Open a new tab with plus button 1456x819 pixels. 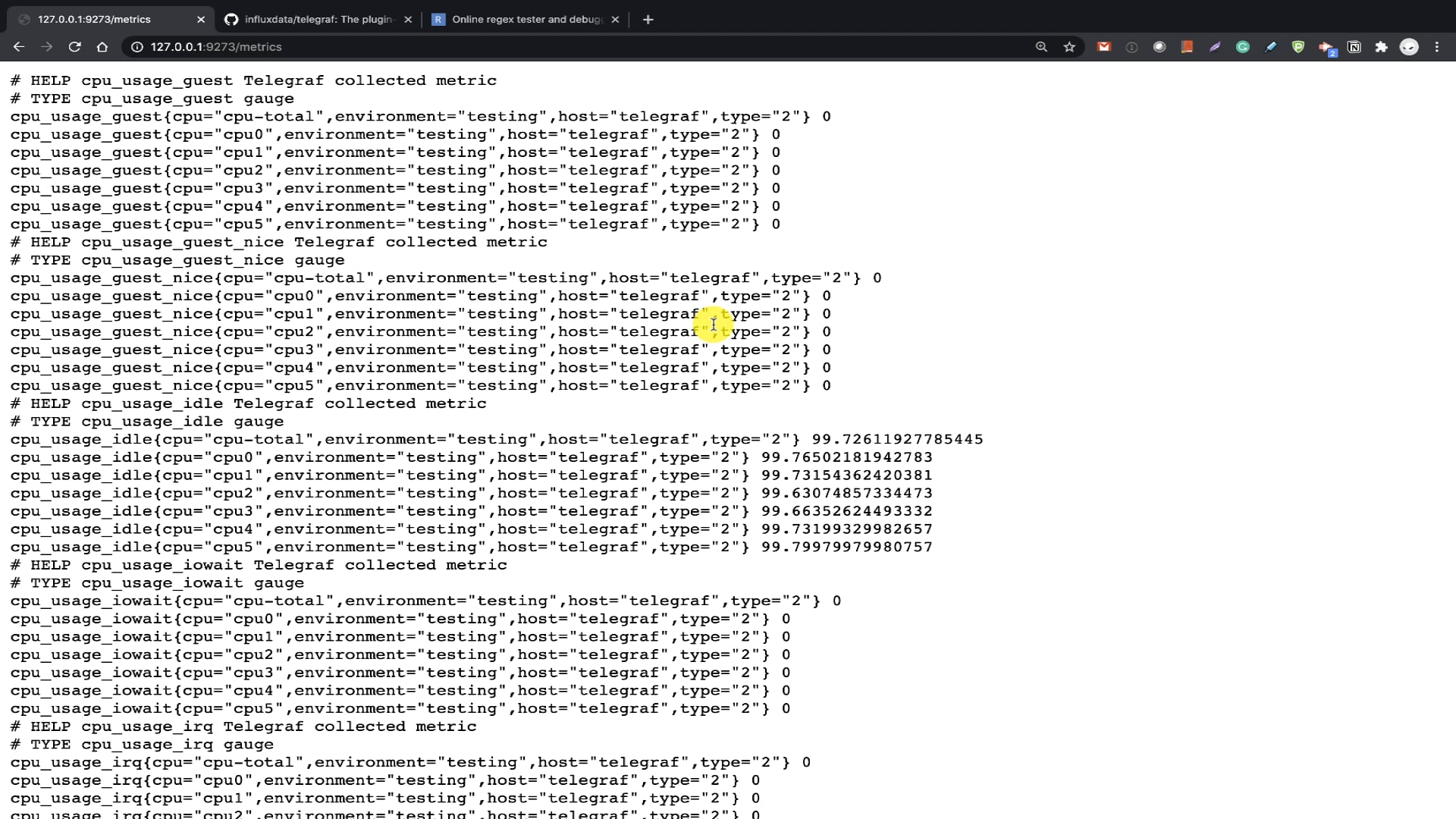(648, 20)
